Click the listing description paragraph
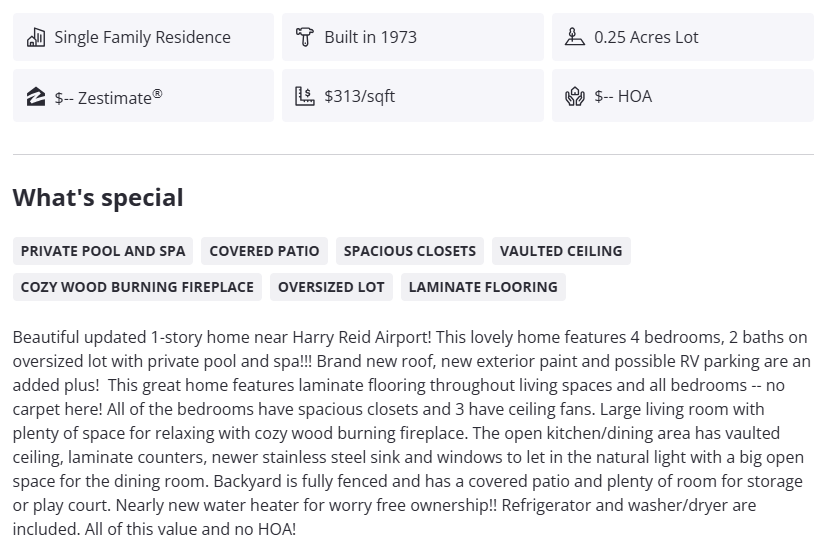838x541 pixels. tap(412, 433)
